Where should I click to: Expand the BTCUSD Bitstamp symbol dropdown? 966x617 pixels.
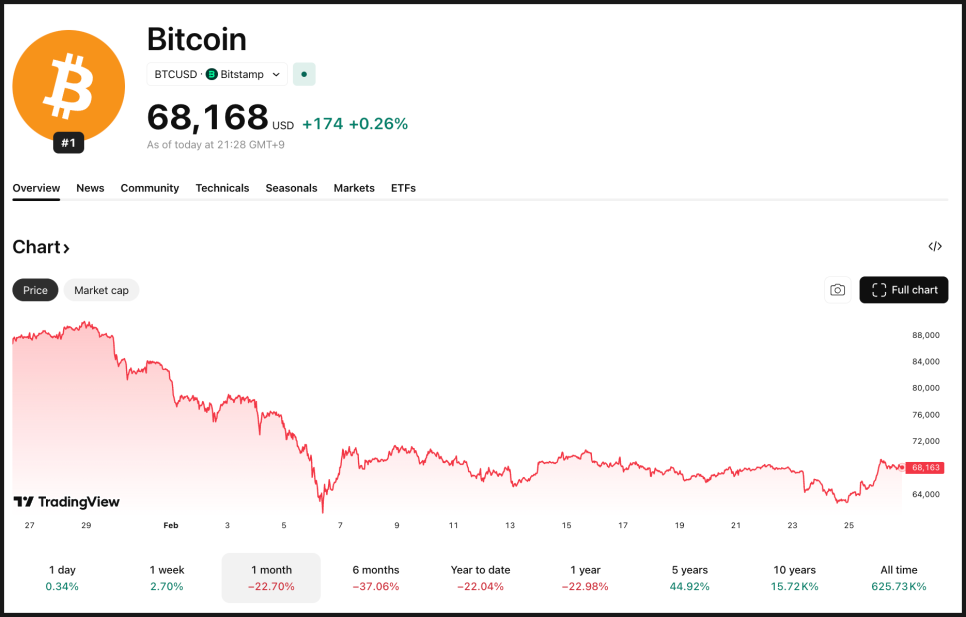coord(217,74)
